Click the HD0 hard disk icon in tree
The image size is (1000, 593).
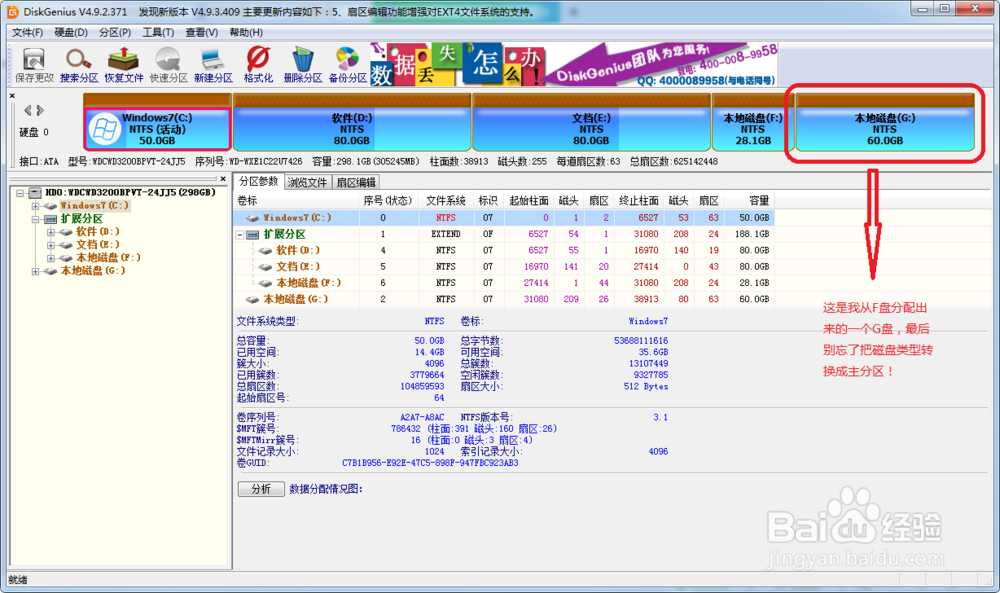[x=35, y=193]
